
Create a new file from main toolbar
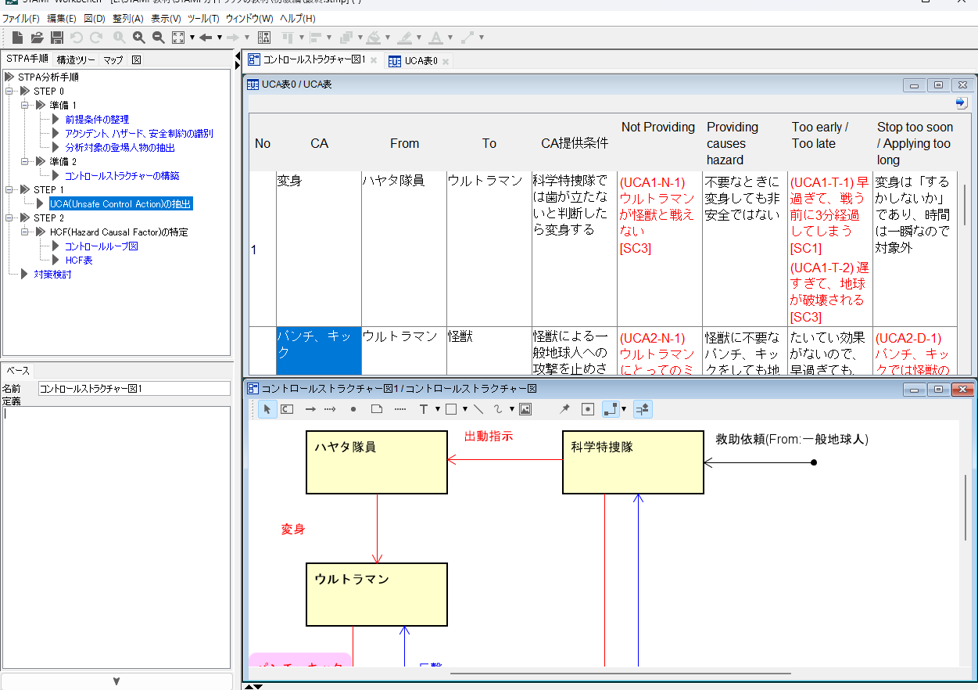(17, 37)
